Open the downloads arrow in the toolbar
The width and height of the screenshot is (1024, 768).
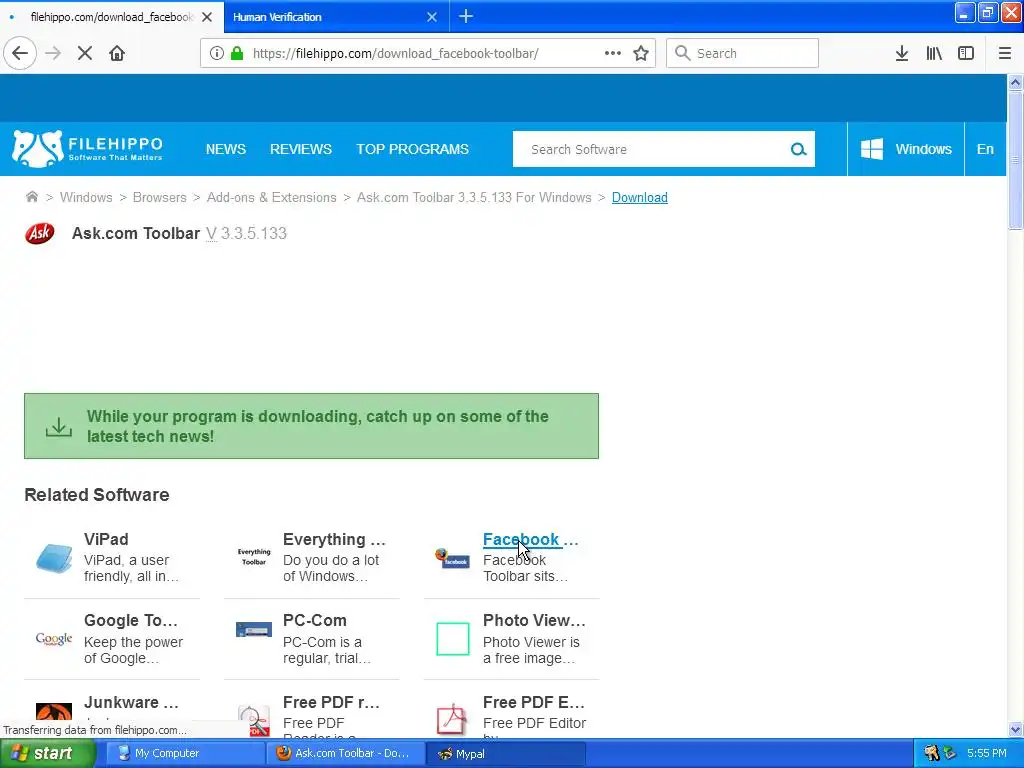902,53
